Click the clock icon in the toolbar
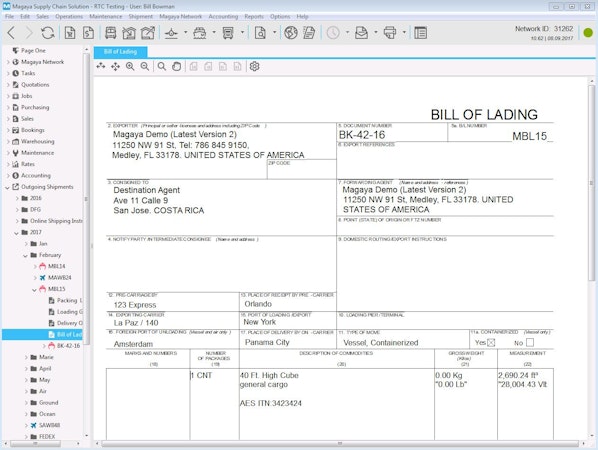The height and width of the screenshot is (450, 598). pos(333,33)
